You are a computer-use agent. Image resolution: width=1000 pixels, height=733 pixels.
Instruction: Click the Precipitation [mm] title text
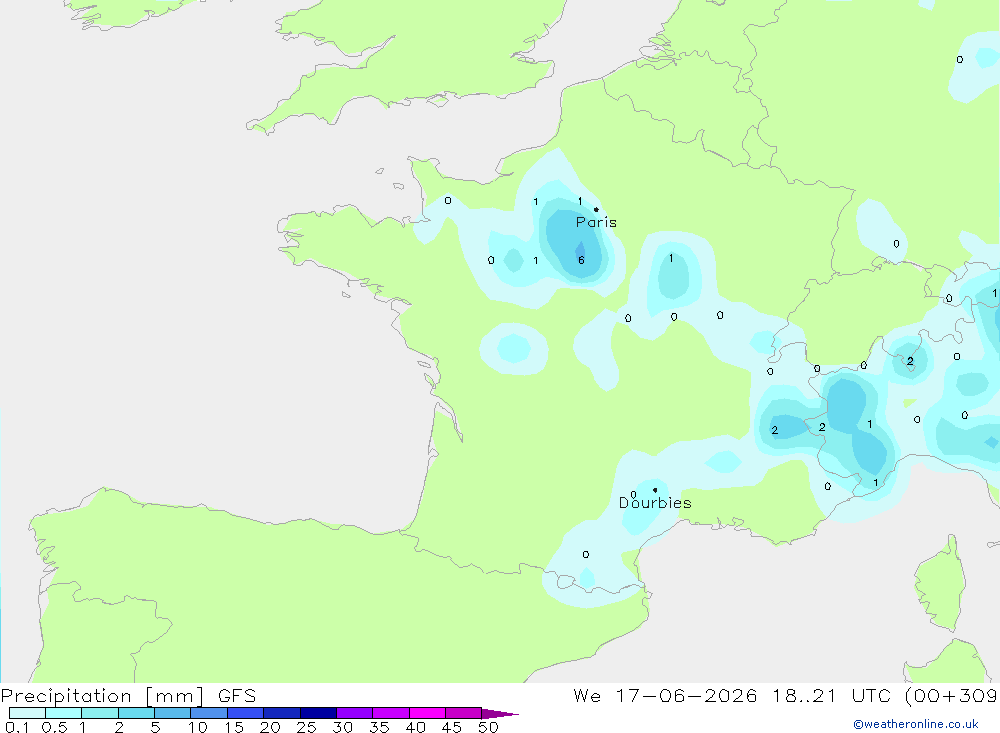[102, 695]
